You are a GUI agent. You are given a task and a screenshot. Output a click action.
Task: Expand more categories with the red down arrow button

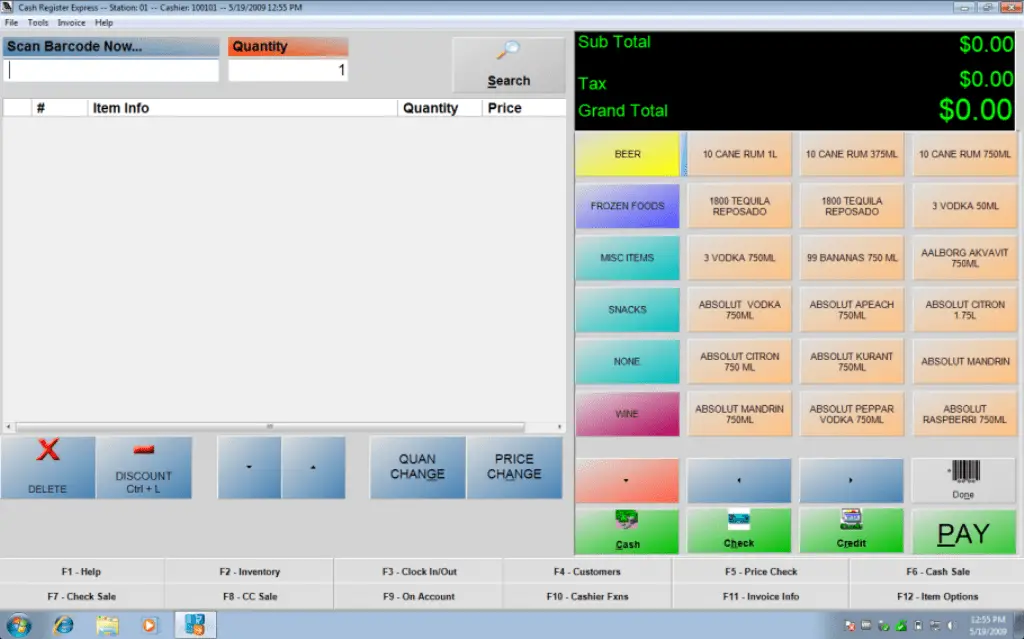pyautogui.click(x=627, y=480)
